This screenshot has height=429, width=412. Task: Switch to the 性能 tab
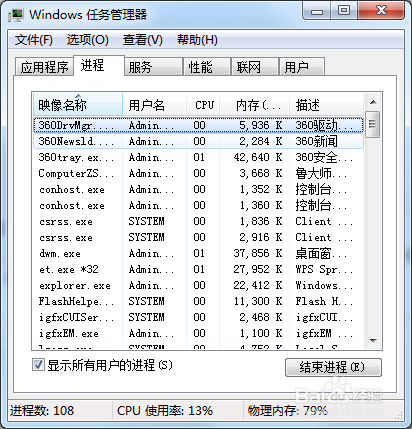point(207,67)
